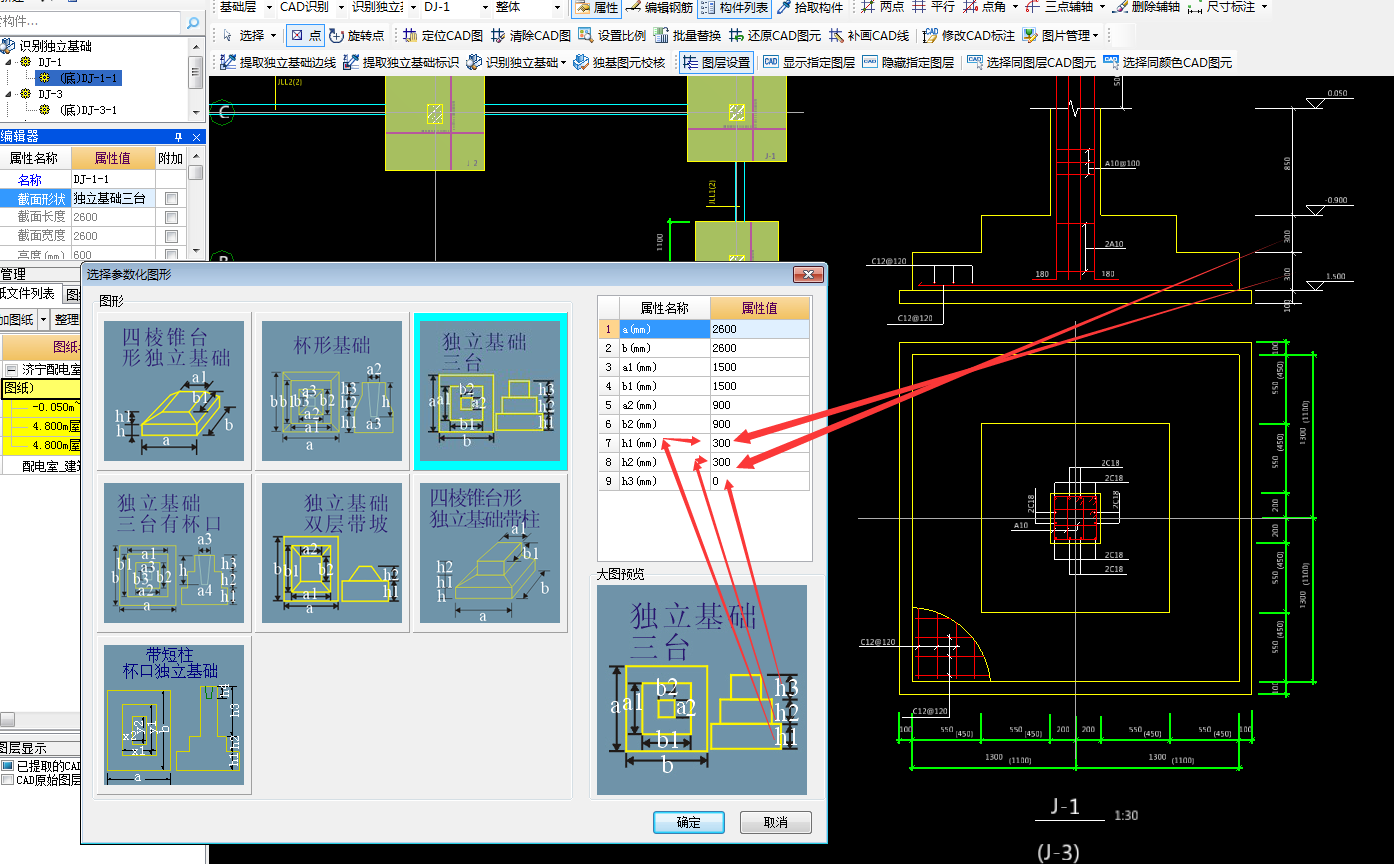Click 提取独立基础边线 extract foundation edges

coord(277,63)
